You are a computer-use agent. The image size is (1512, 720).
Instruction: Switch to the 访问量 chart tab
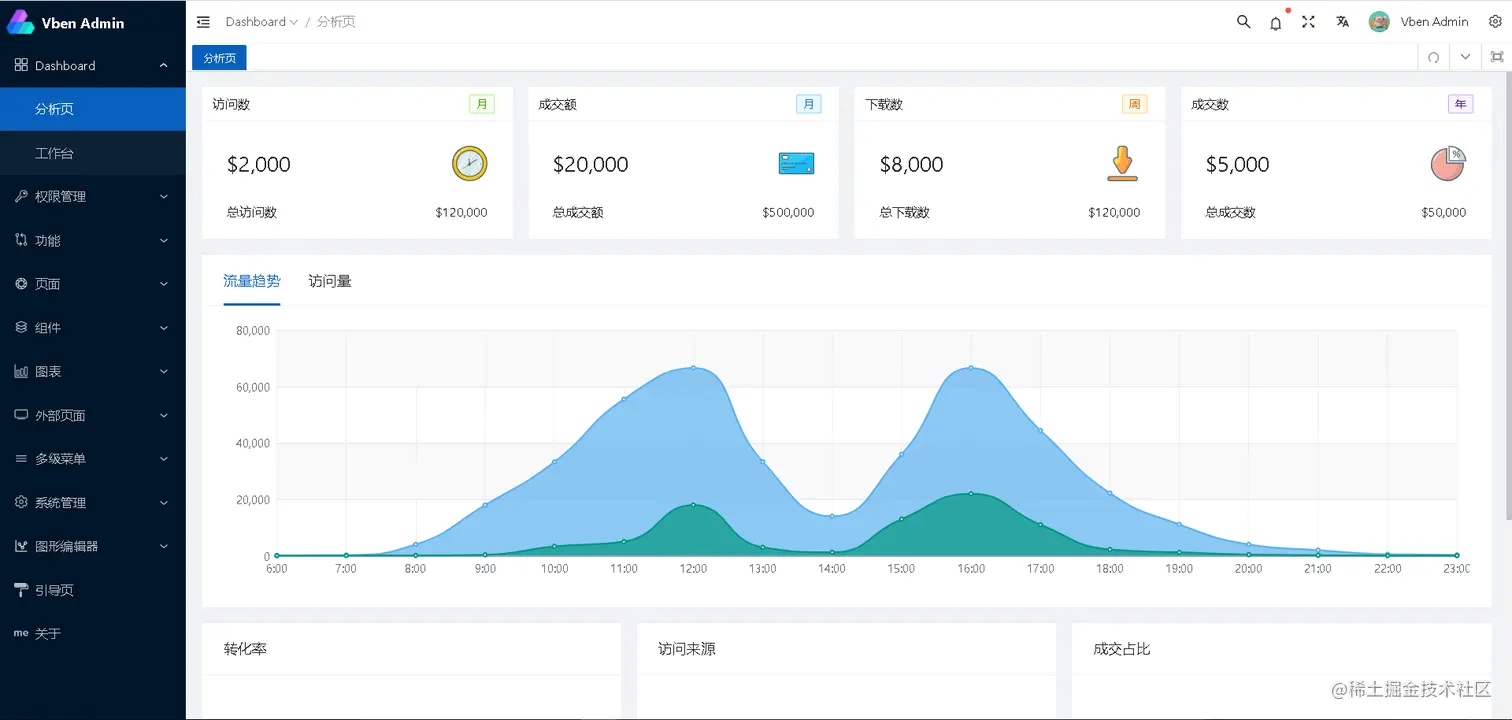[x=330, y=281]
